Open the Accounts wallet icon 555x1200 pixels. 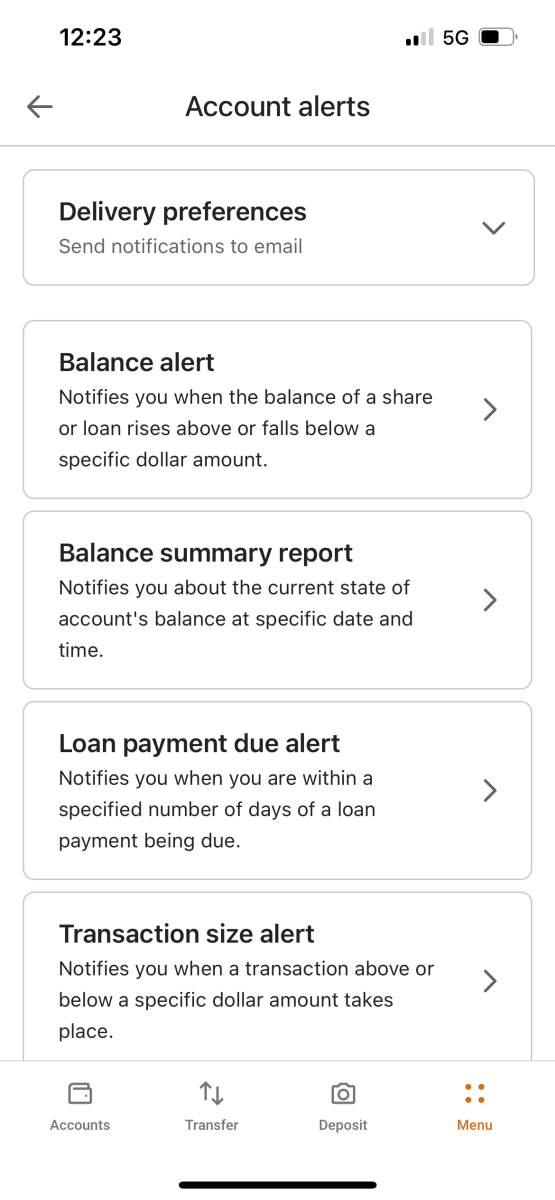(80, 1093)
